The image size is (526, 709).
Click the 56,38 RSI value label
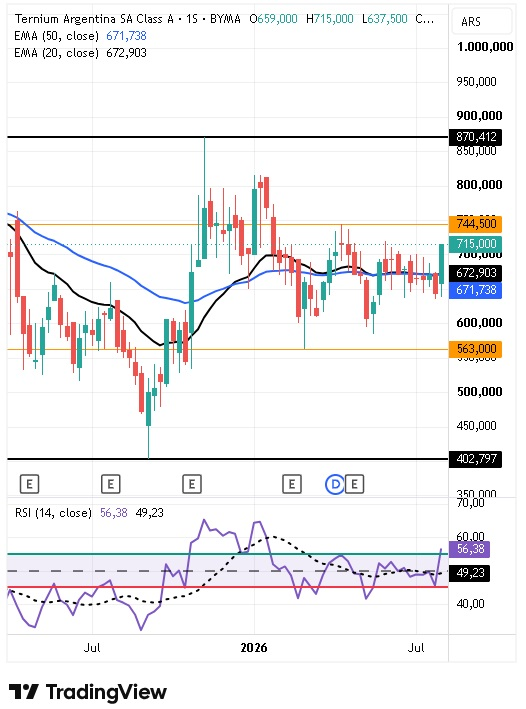pos(469,549)
